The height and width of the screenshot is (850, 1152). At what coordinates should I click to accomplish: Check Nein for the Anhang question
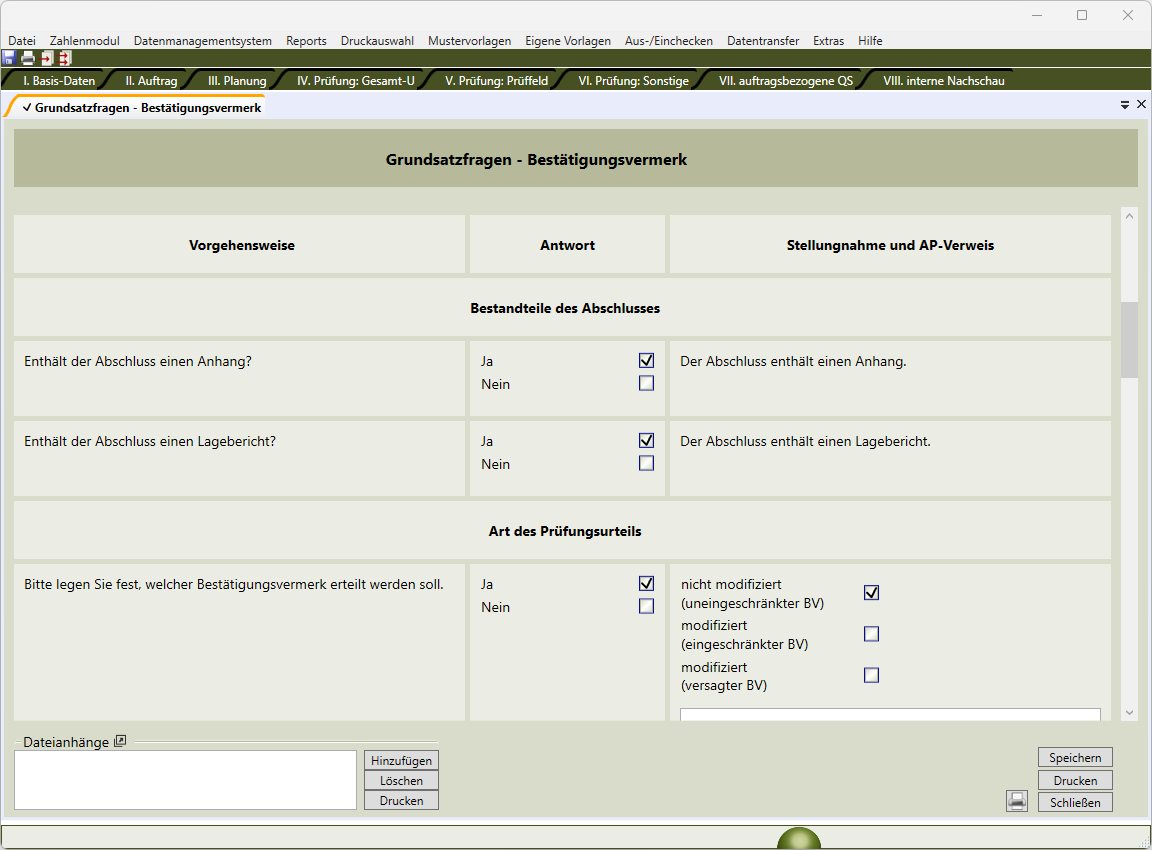(646, 383)
